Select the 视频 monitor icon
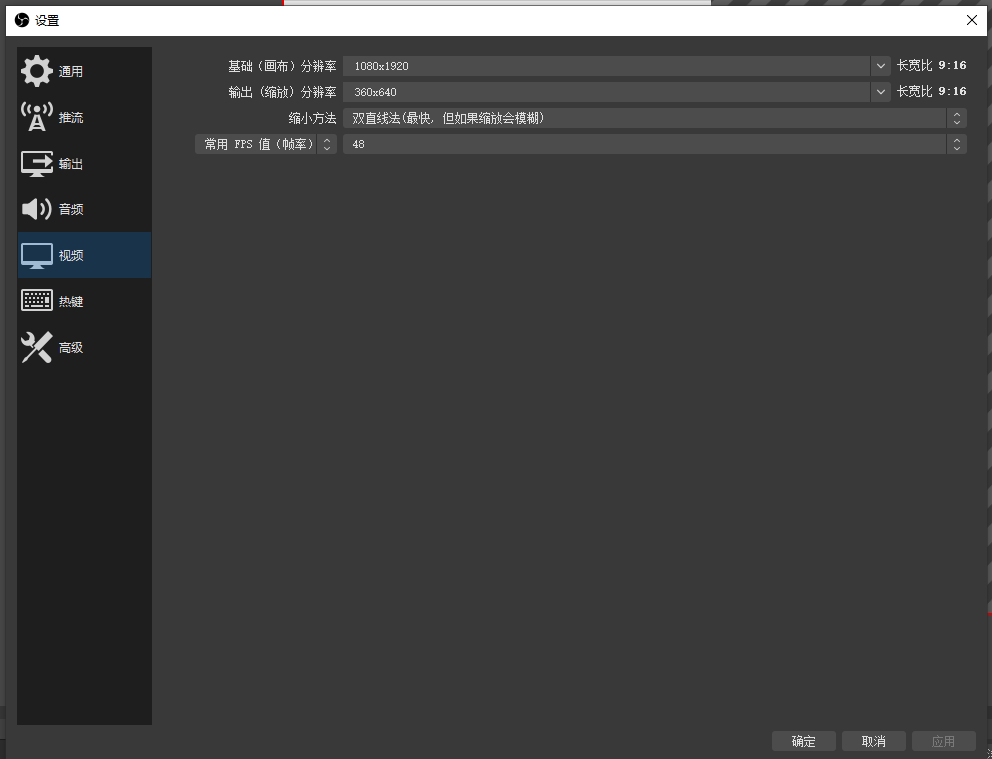This screenshot has width=992, height=759. [x=37, y=256]
